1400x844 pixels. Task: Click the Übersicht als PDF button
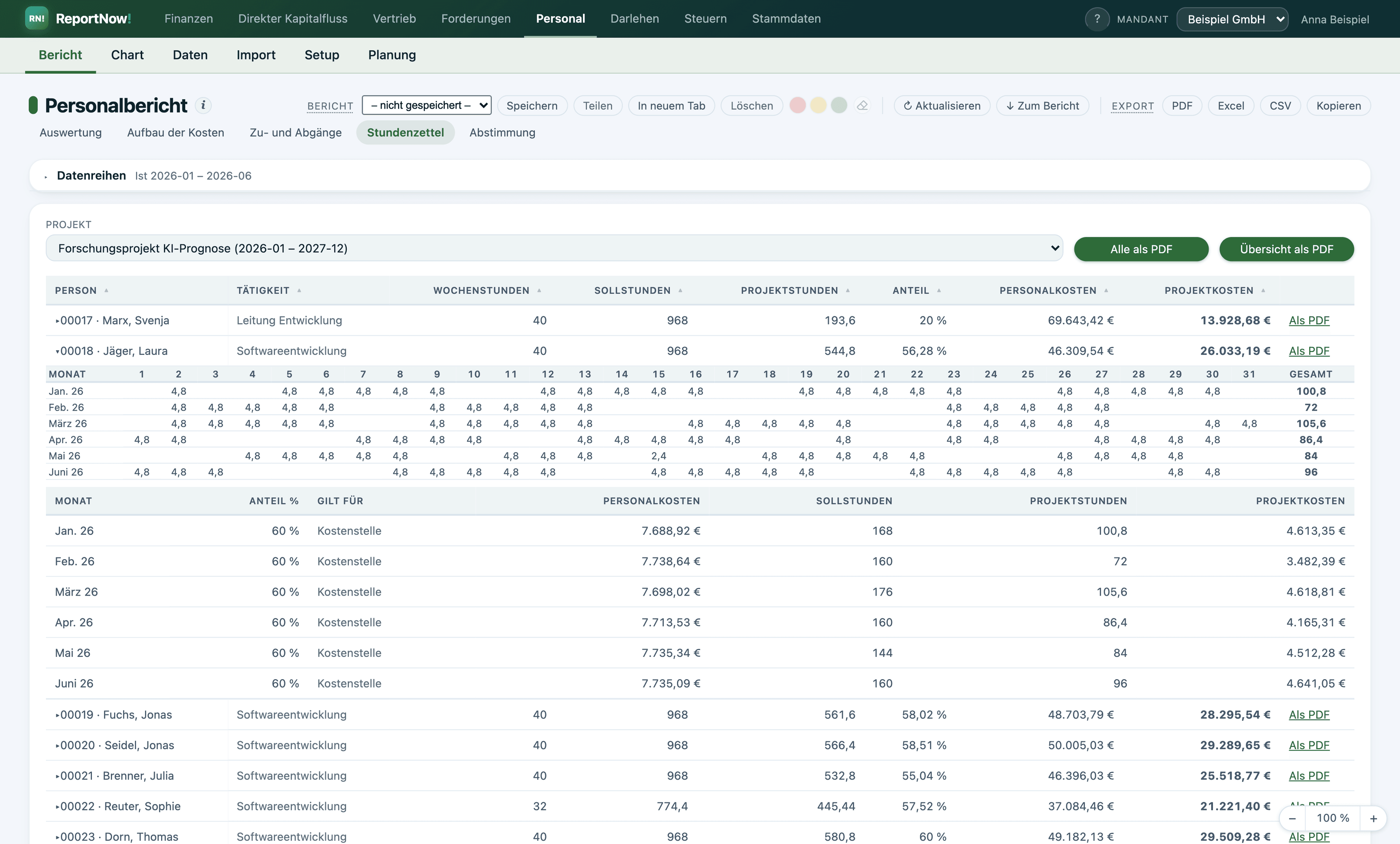coord(1286,249)
